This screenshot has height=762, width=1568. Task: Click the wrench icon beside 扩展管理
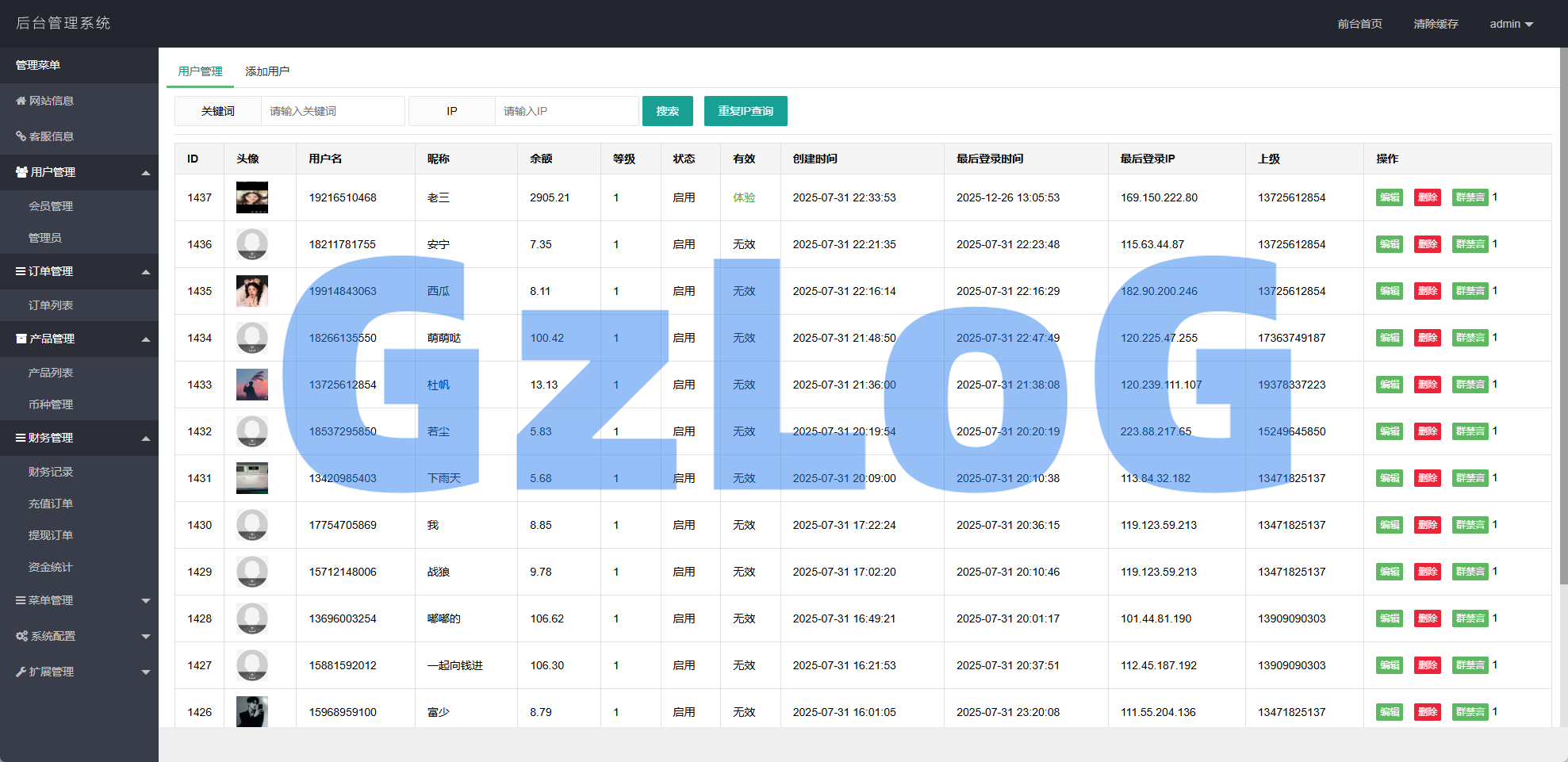click(21, 672)
